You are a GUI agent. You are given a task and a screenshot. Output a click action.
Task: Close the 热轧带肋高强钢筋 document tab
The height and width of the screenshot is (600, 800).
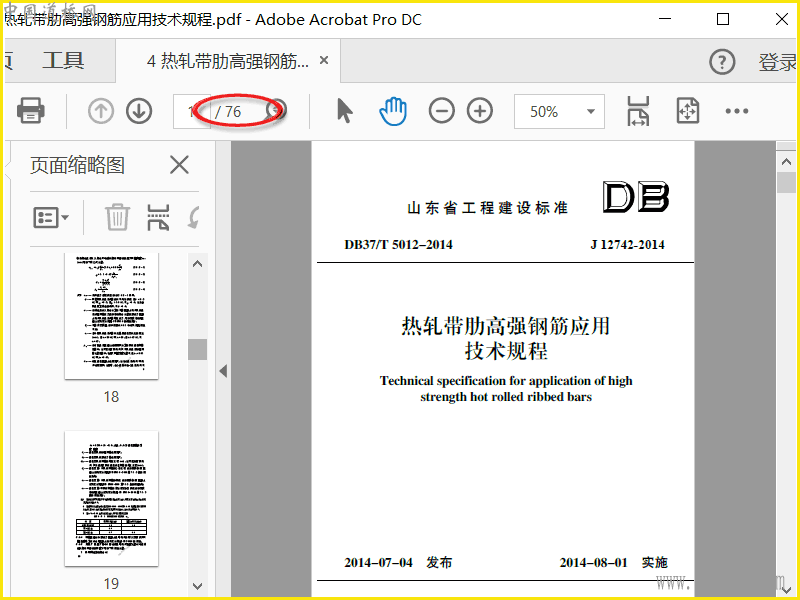323,60
